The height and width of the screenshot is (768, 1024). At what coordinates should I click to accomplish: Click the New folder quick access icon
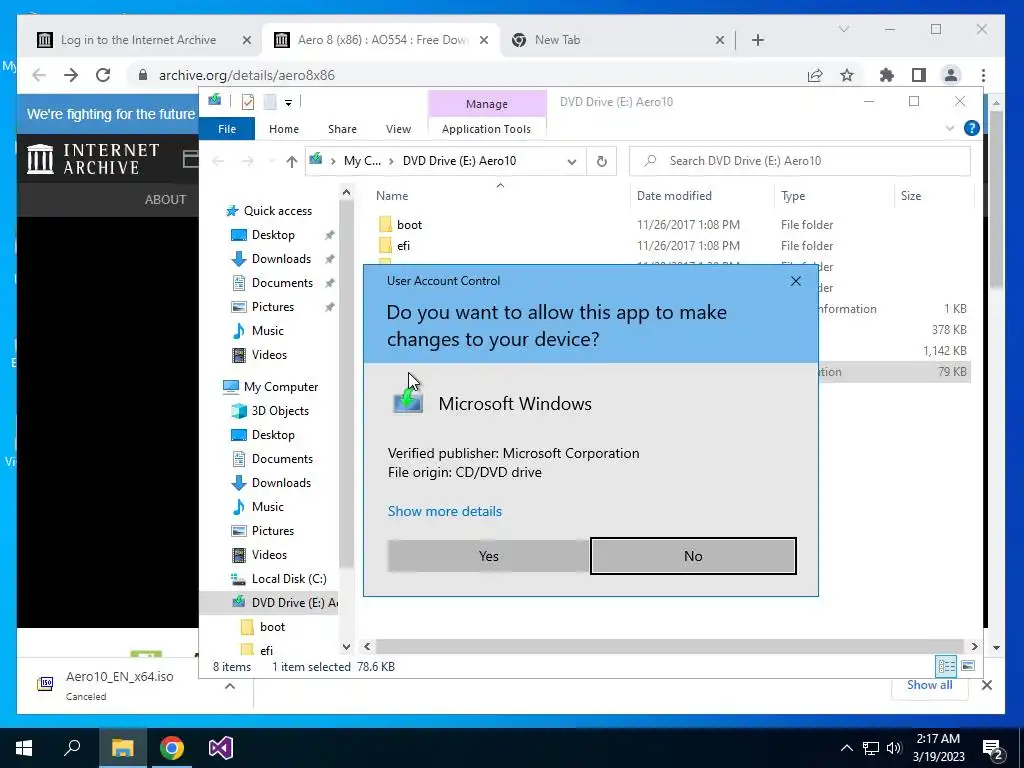(x=270, y=102)
